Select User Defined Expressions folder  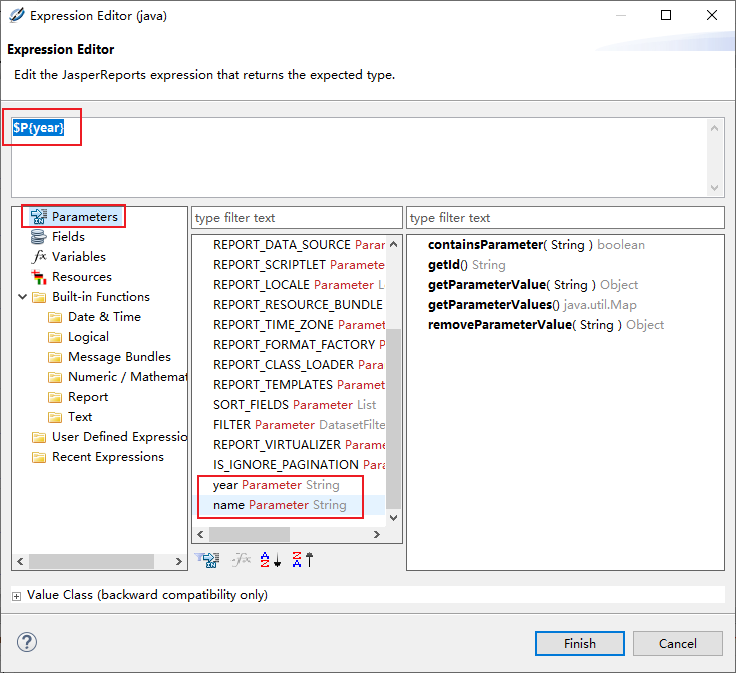120,437
